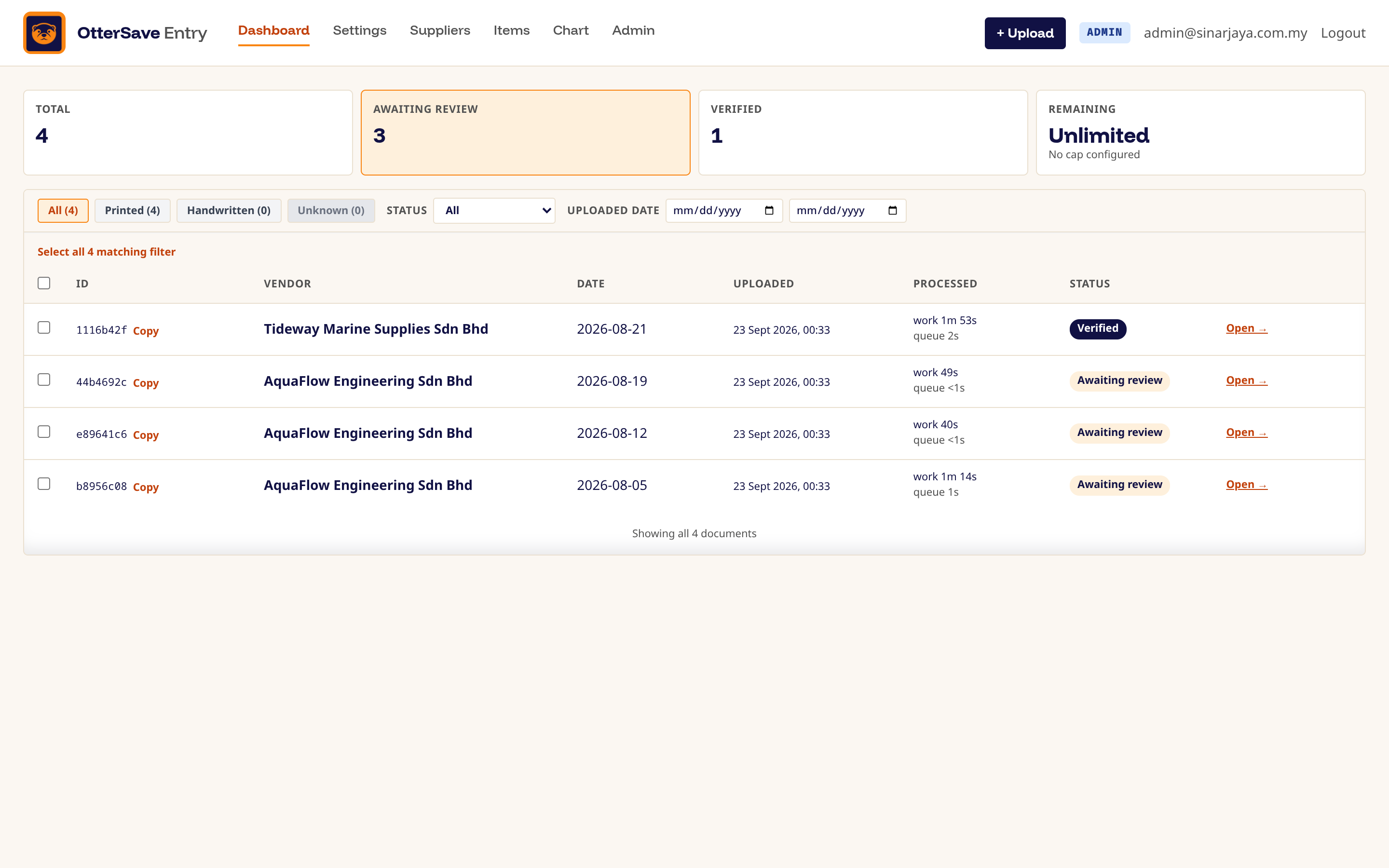Copy the ID e89641c6
The height and width of the screenshot is (868, 1389).
click(x=146, y=435)
